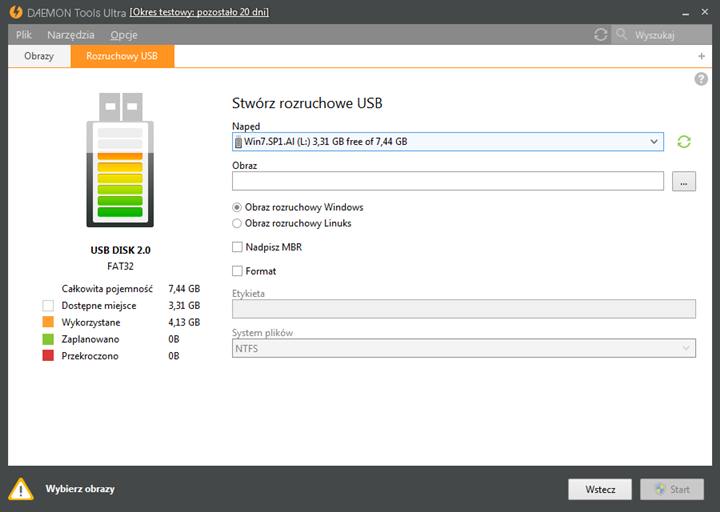Click the 3,31 GB available space value
This screenshot has height=512, width=720.
184,306
